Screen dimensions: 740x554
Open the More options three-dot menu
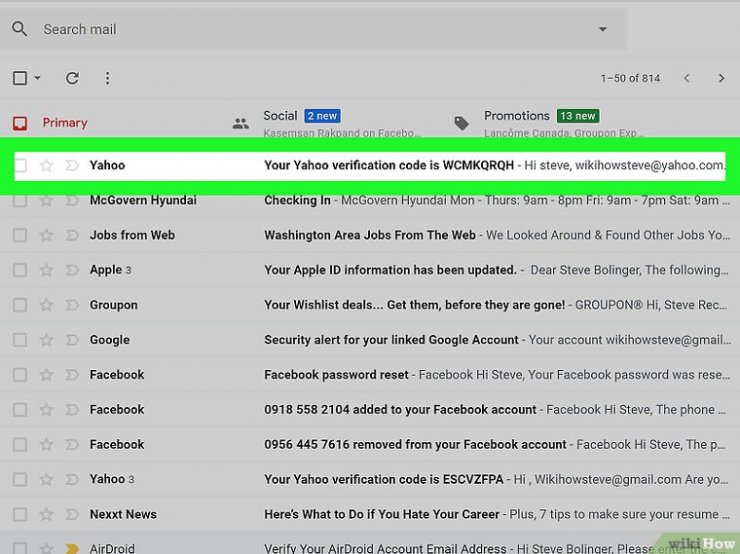[x=108, y=78]
